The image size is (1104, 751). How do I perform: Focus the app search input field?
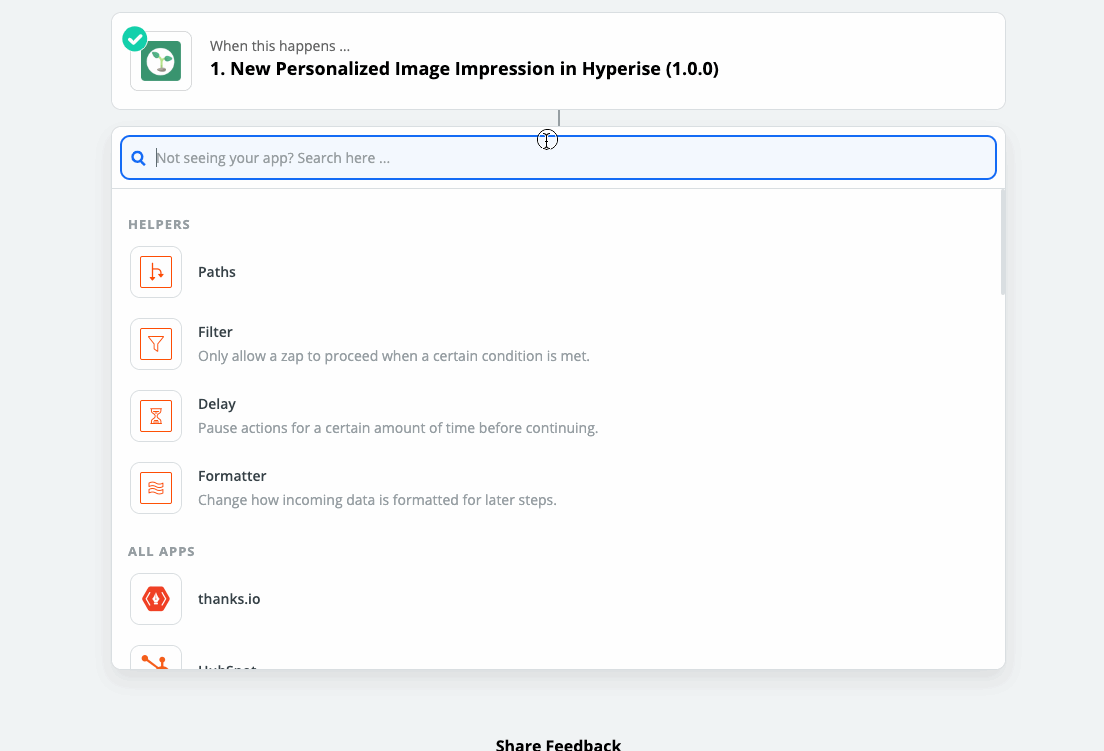coord(558,158)
